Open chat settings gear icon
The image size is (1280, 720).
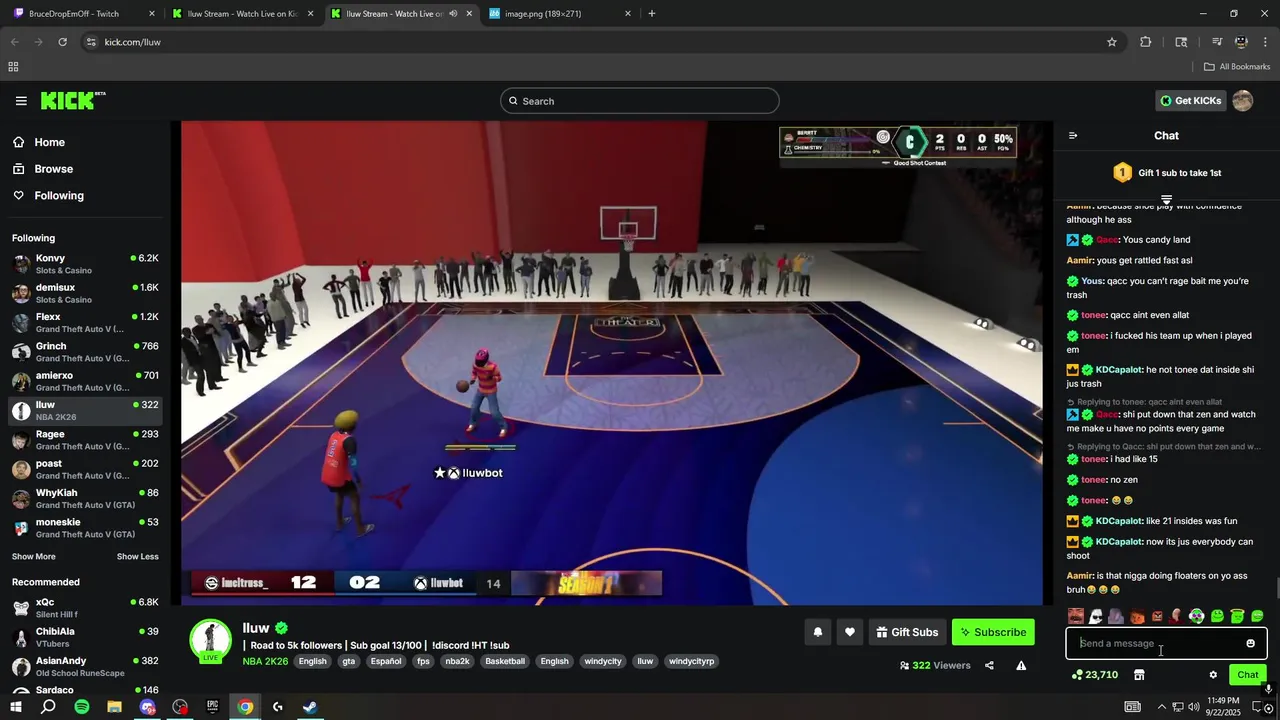(x=1213, y=675)
